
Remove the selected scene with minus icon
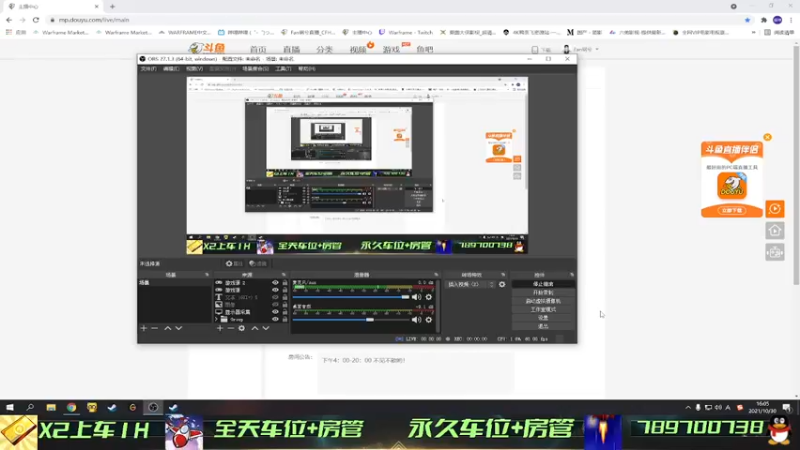(155, 328)
